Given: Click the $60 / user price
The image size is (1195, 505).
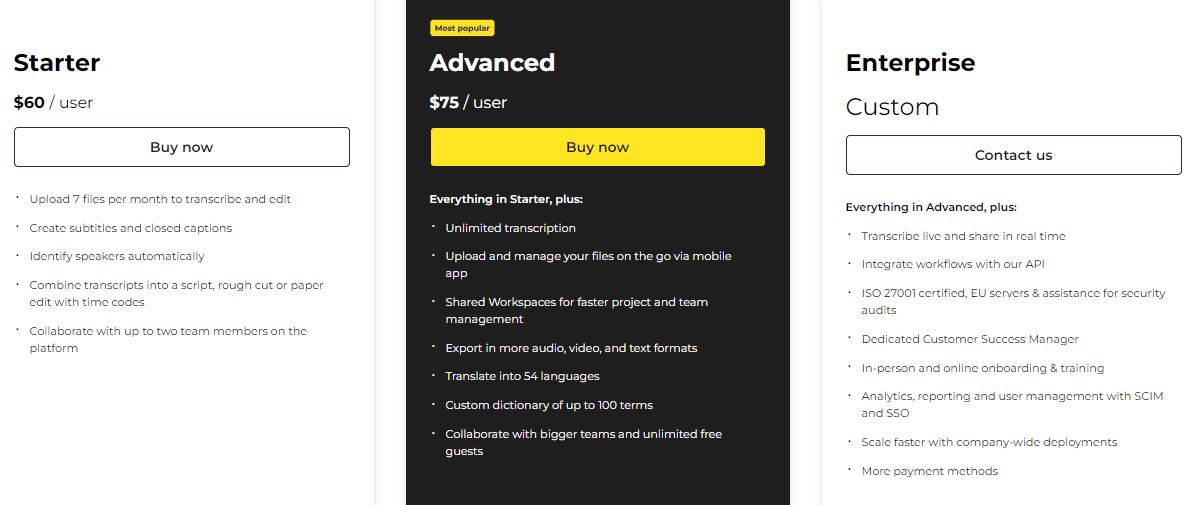Looking at the screenshot, I should coord(53,102).
